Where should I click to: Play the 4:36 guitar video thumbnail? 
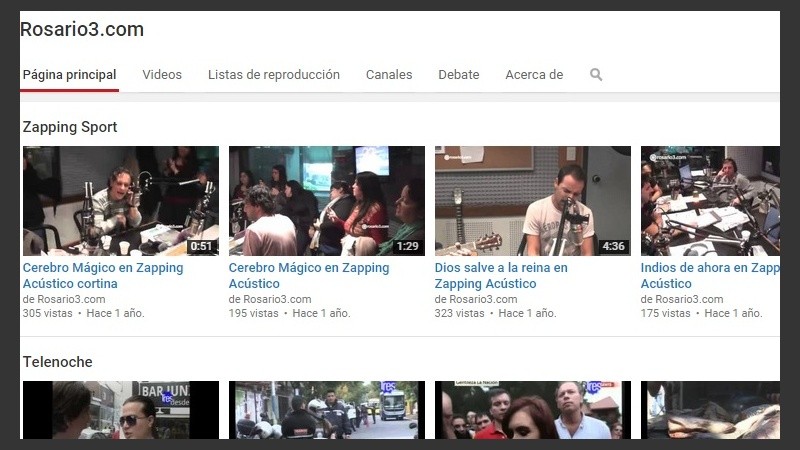point(532,201)
